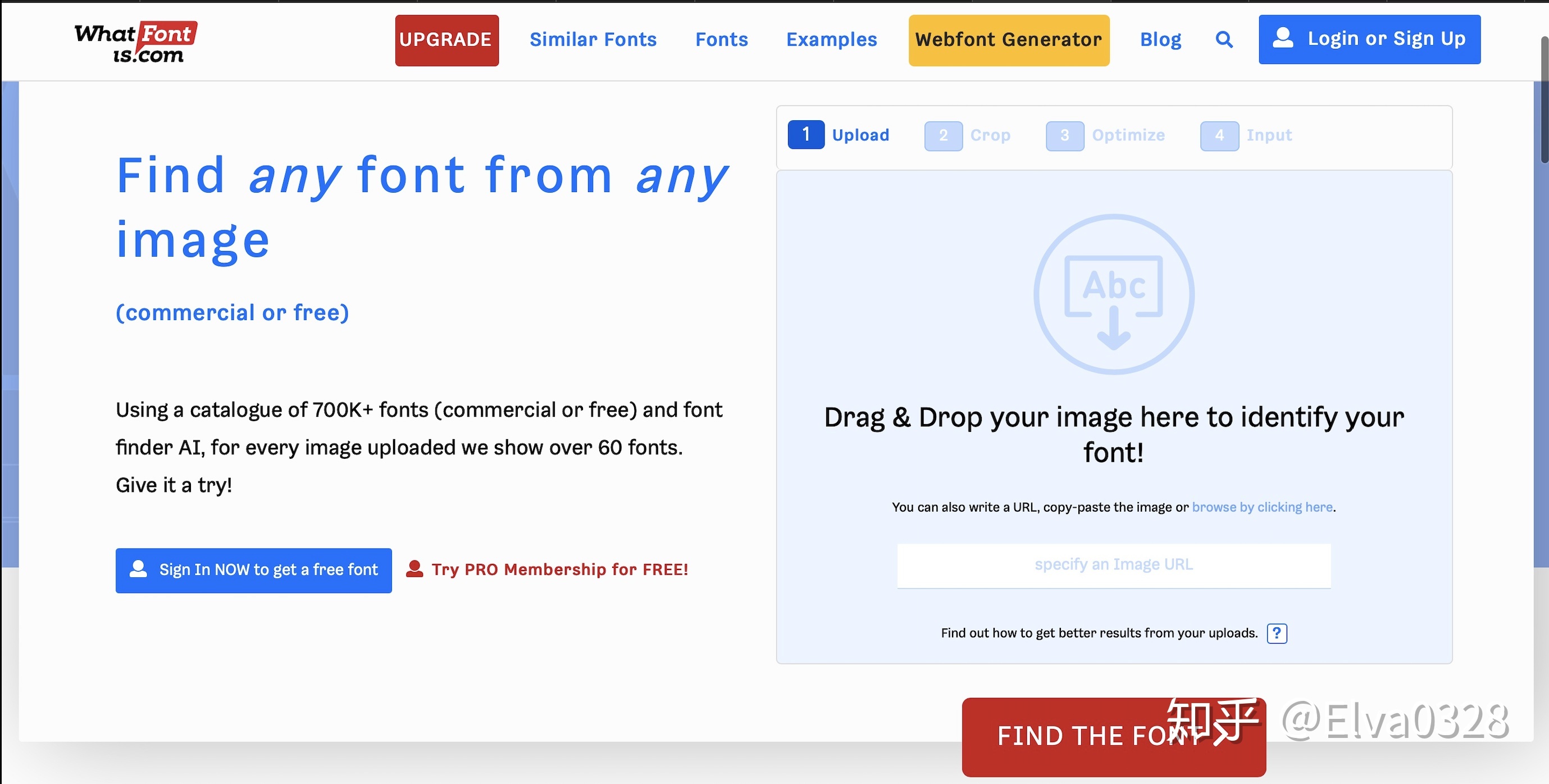The width and height of the screenshot is (1549, 784).
Task: Click 'Using a catalogue of 700K+ fonts' paragraph
Action: pos(419,447)
